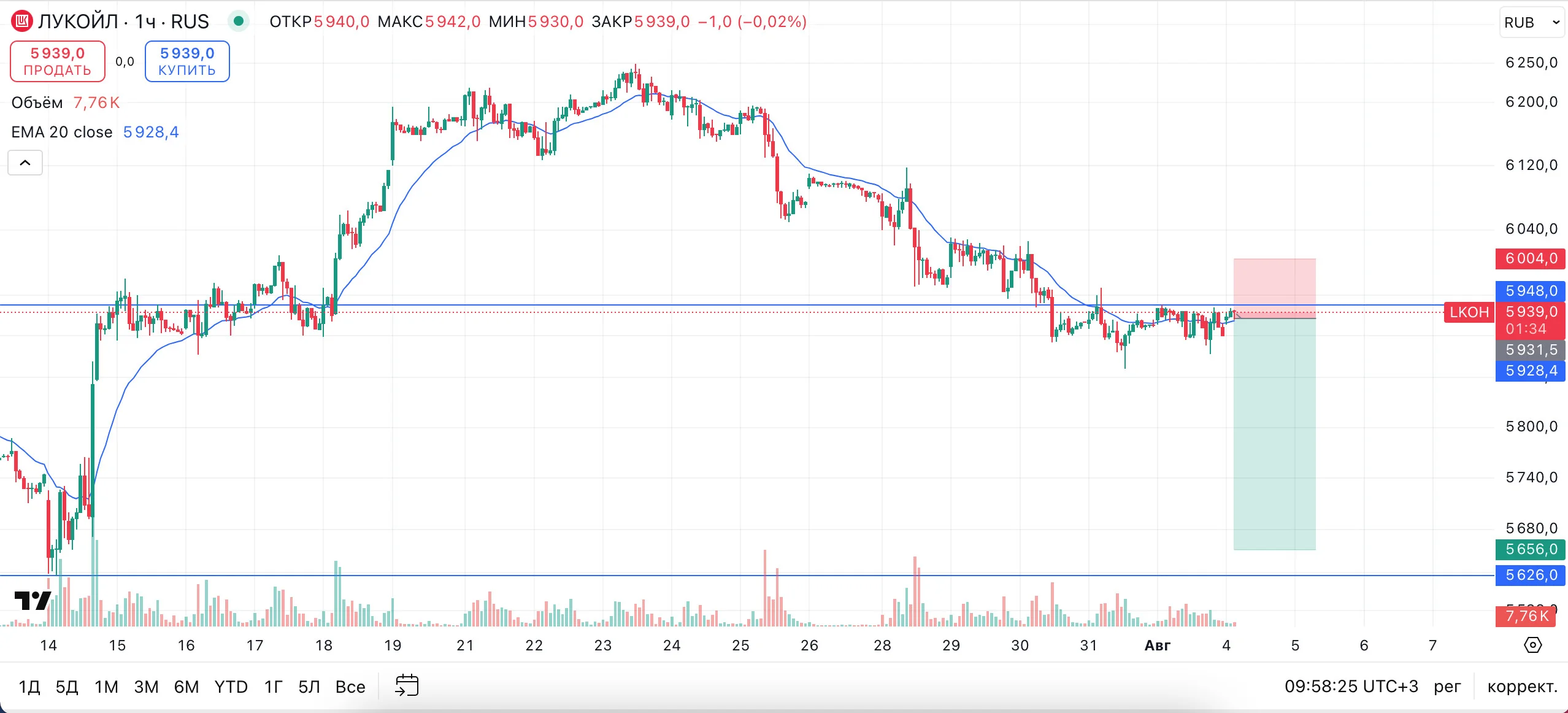Open chart scale settings gear icon
This screenshot has width=1568, height=713.
click(x=1532, y=645)
